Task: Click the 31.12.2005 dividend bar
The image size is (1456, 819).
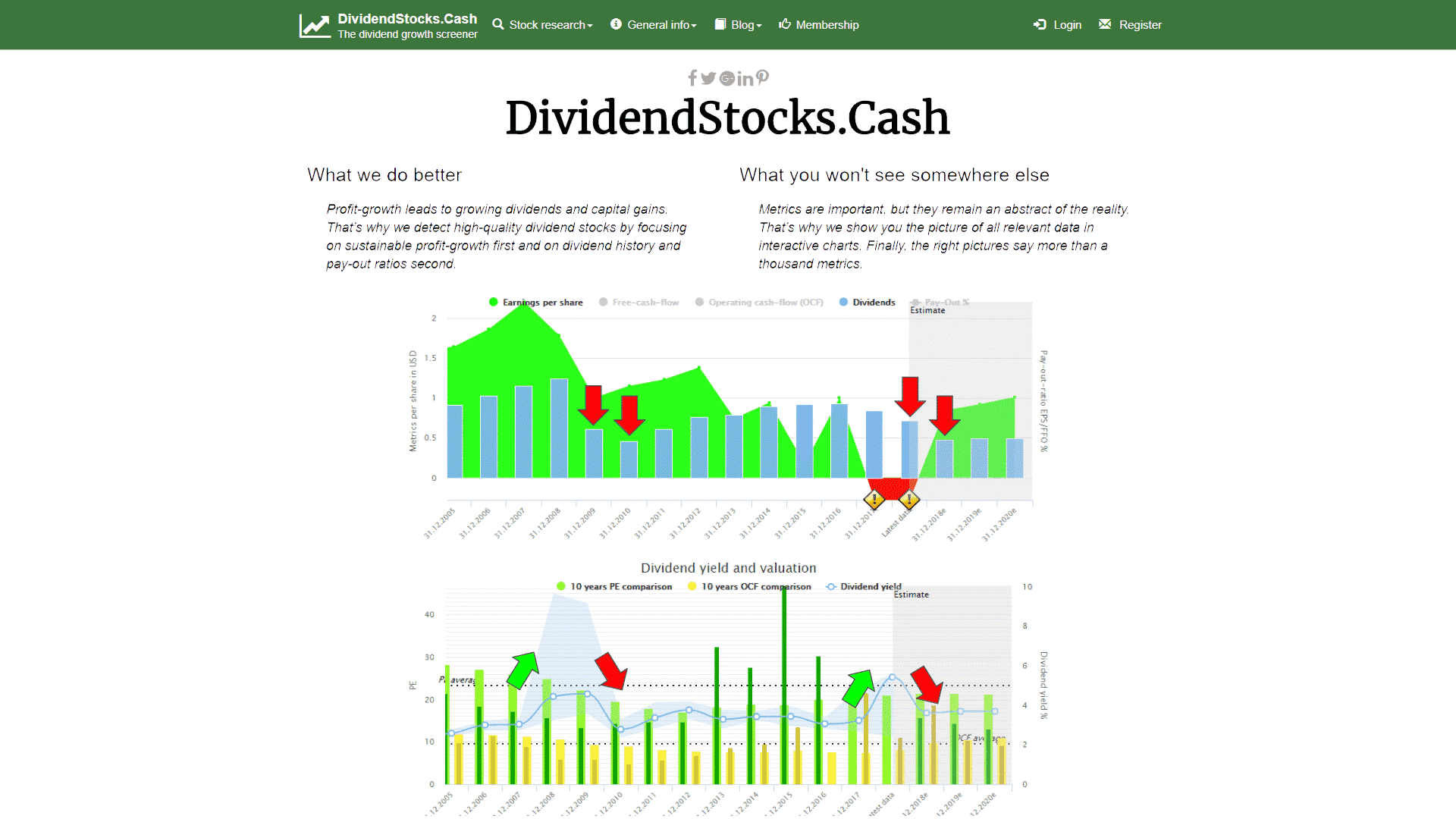Action: point(454,441)
